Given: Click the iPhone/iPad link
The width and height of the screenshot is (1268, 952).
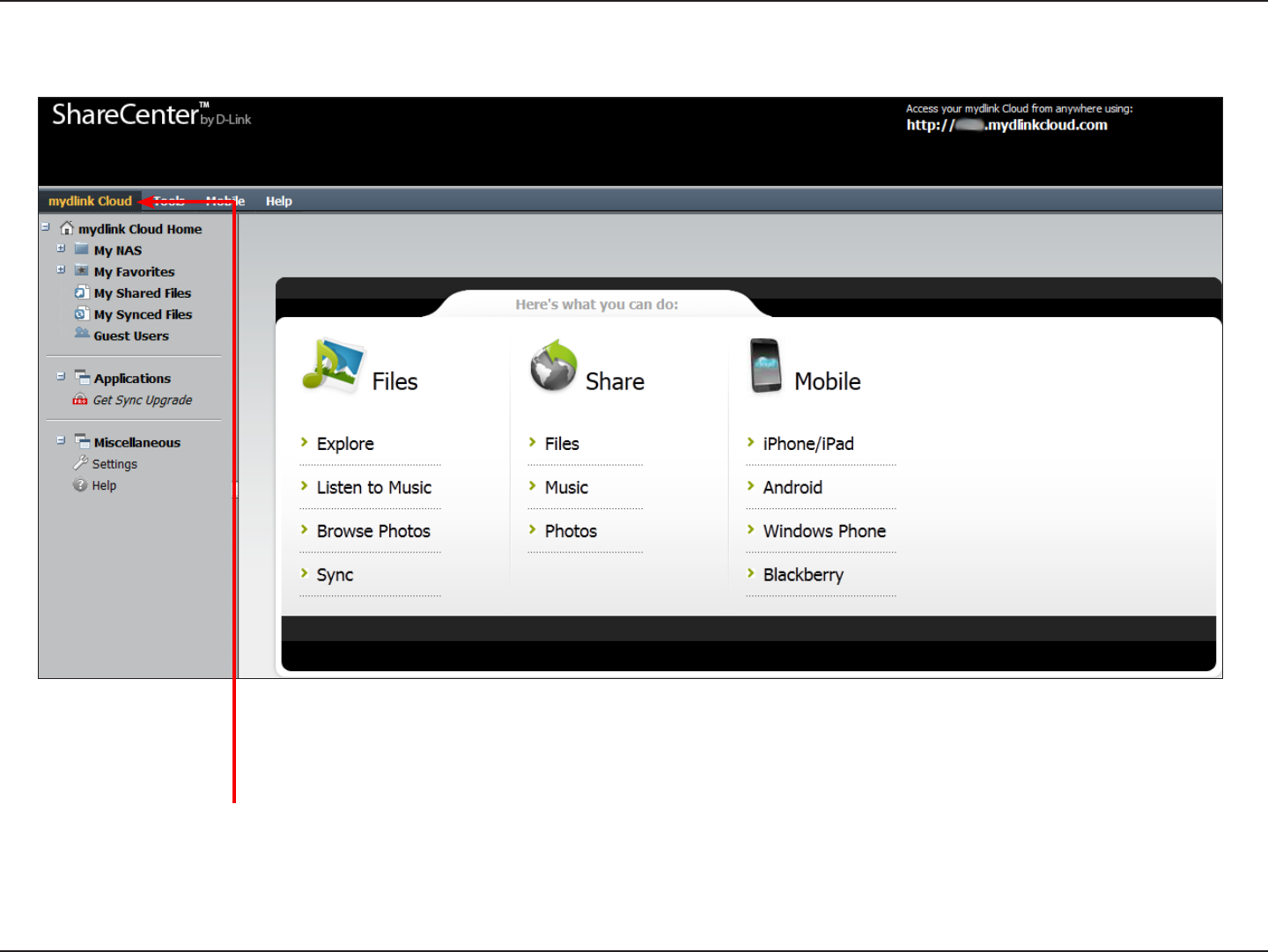Looking at the screenshot, I should point(808,444).
